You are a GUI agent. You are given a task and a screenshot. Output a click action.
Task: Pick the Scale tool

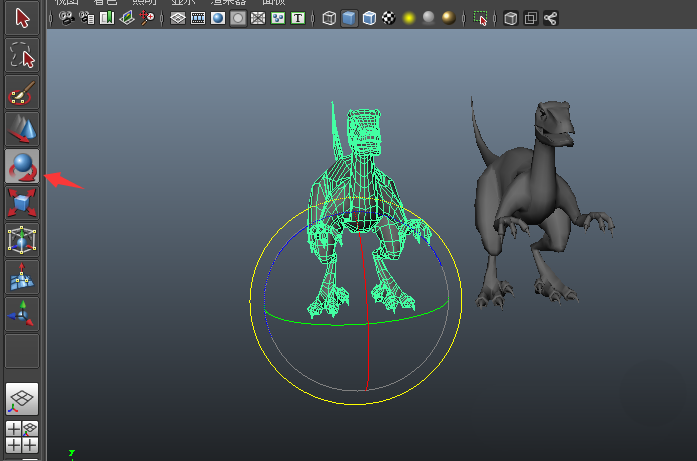[x=22, y=203]
